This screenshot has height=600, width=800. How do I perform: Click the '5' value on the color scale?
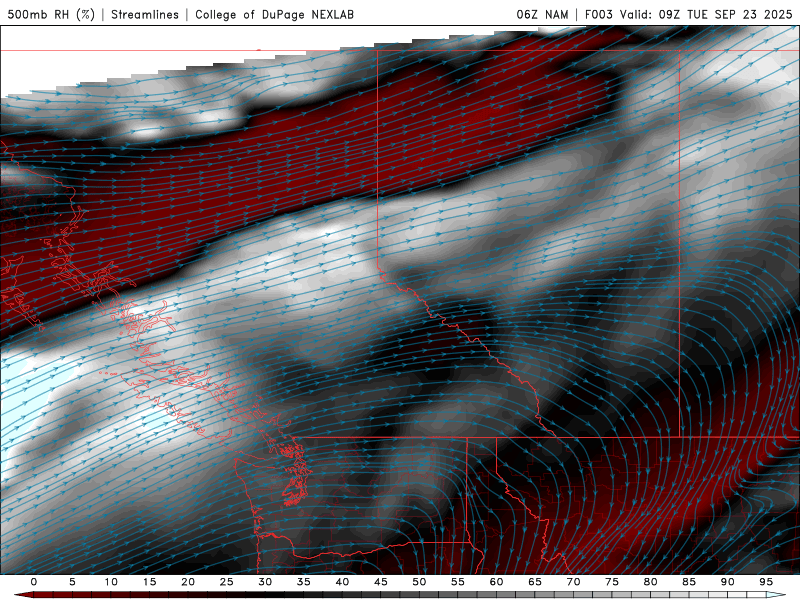tap(72, 582)
